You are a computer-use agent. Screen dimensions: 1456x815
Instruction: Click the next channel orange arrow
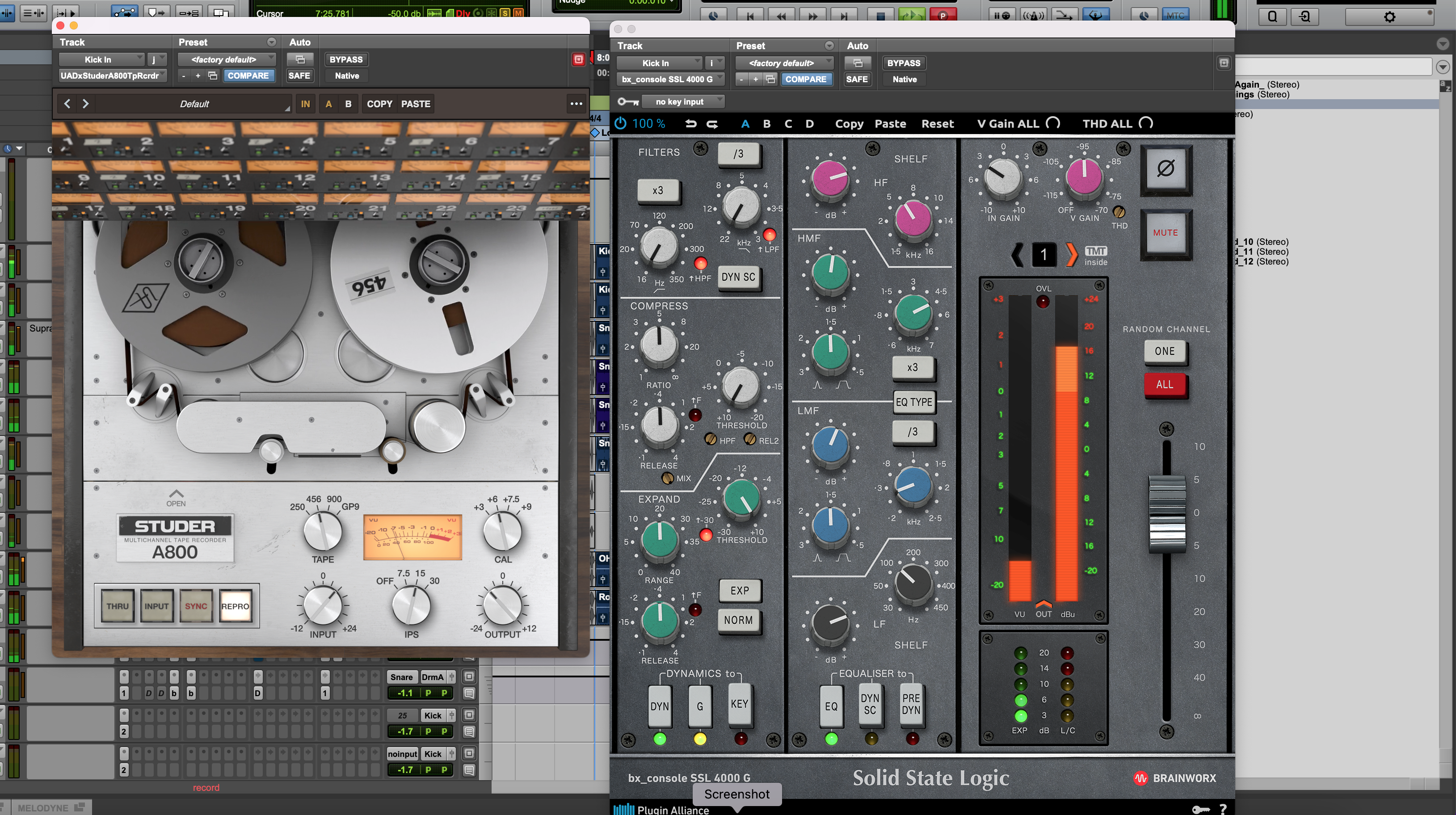[1070, 254]
